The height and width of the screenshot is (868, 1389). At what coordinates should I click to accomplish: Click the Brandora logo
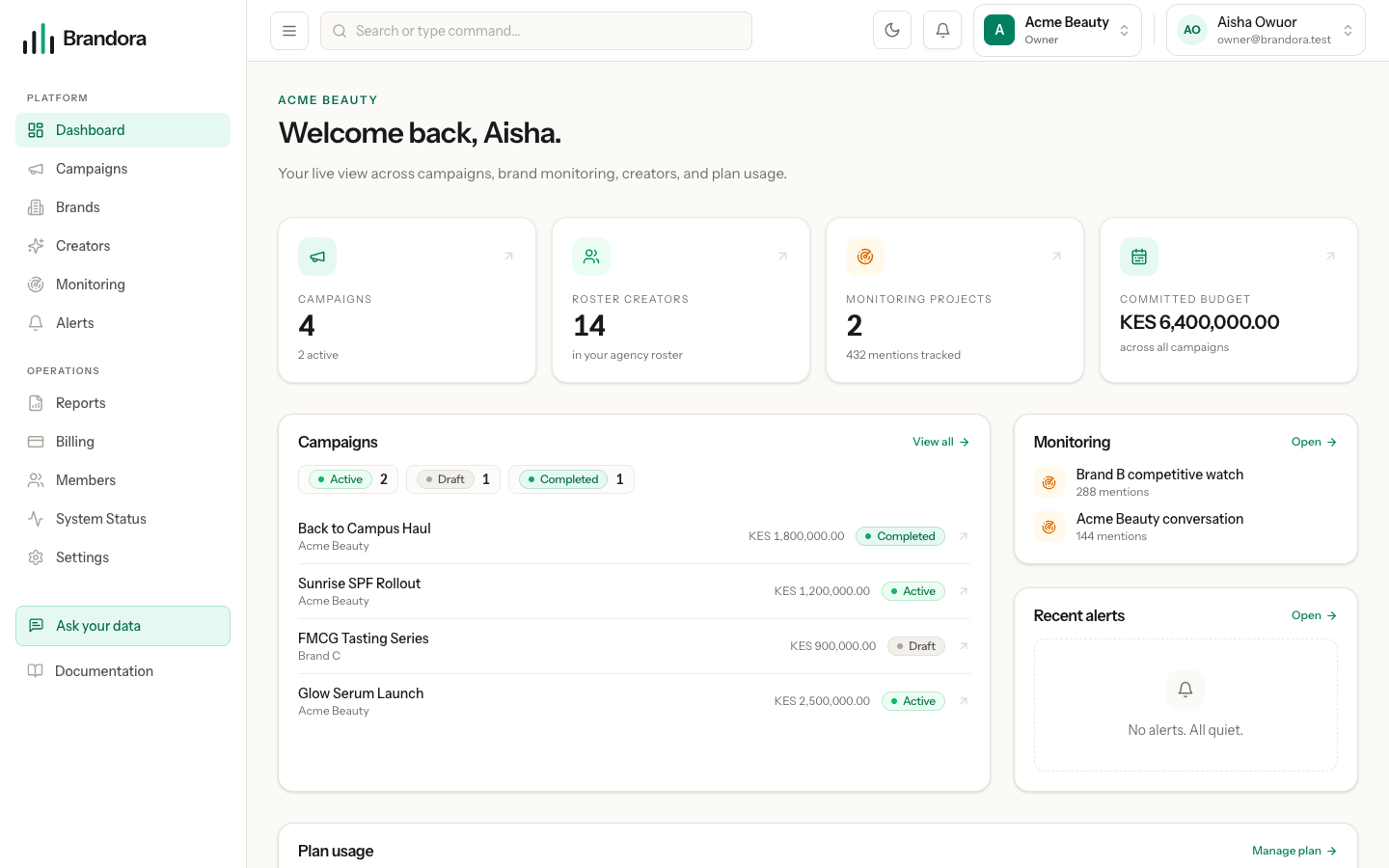(x=85, y=39)
